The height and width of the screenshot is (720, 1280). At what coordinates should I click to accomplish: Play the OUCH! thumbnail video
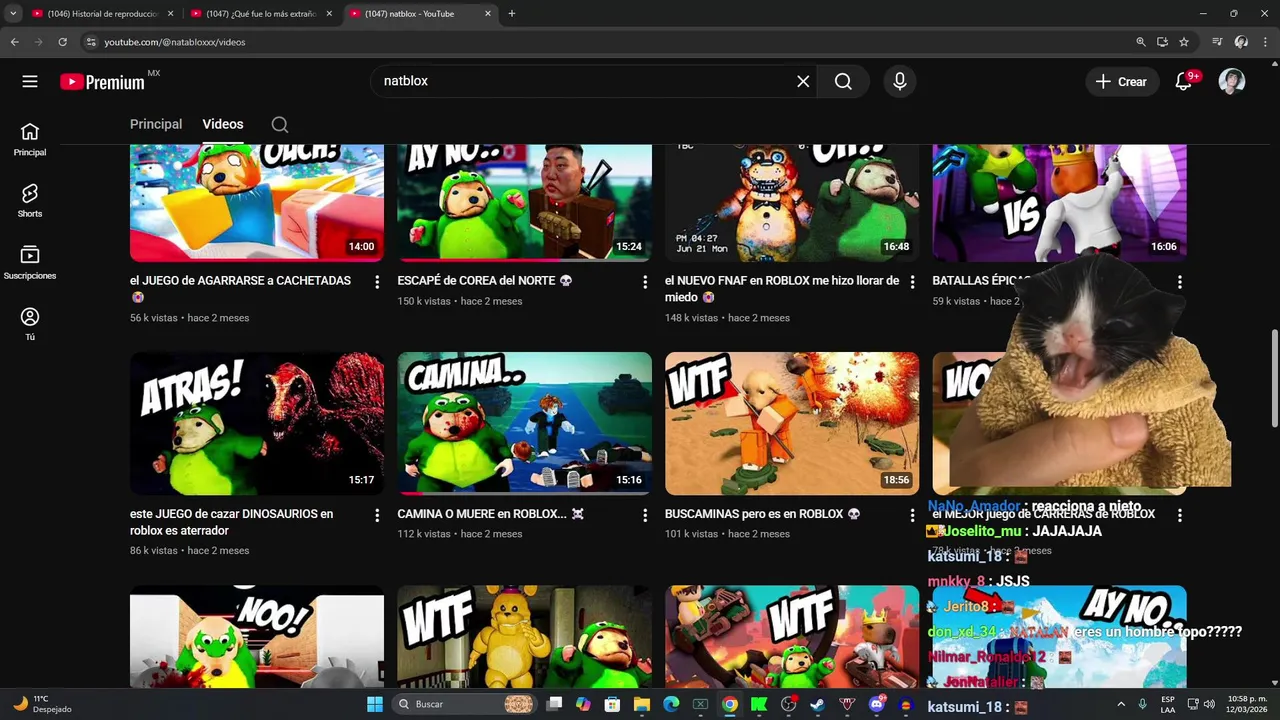point(257,203)
